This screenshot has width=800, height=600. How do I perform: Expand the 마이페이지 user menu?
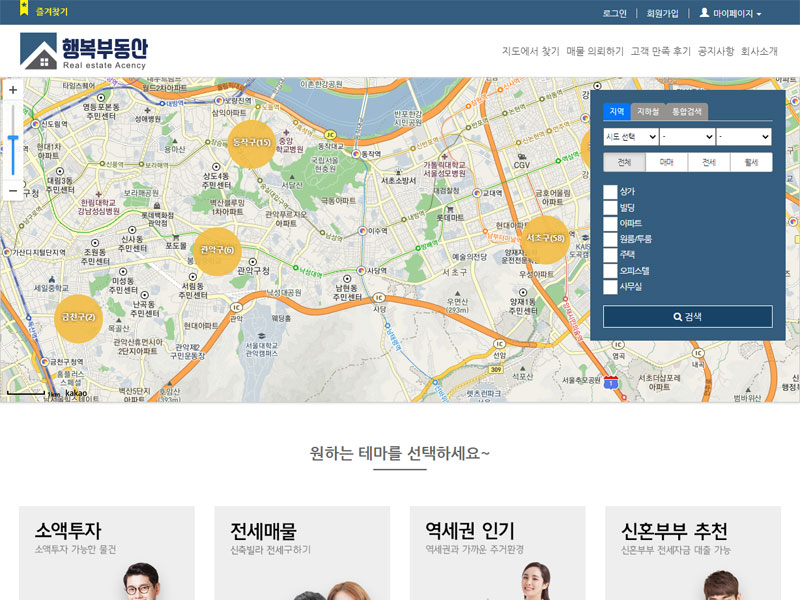[x=730, y=14]
